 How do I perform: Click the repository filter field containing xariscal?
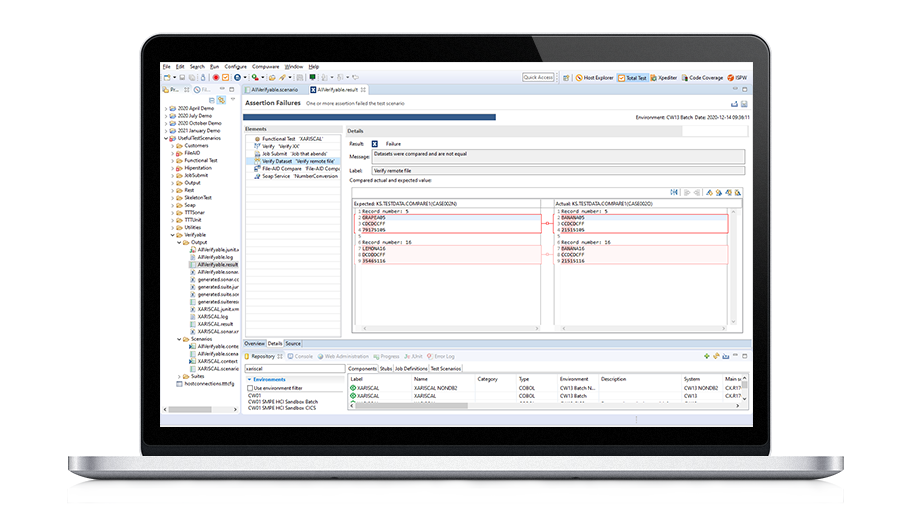pyautogui.click(x=294, y=368)
